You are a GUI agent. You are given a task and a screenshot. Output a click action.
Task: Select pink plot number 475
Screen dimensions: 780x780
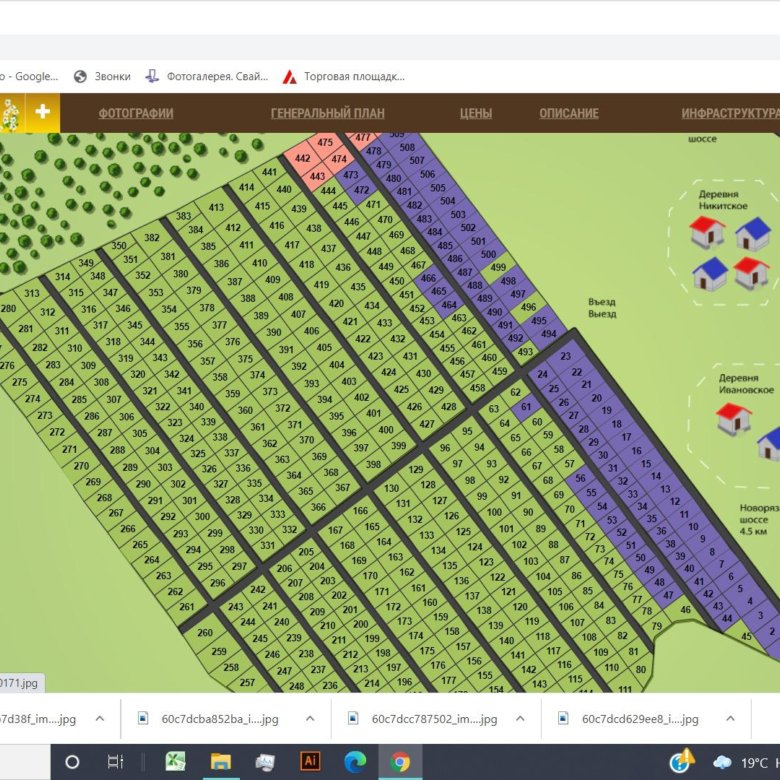(x=325, y=143)
